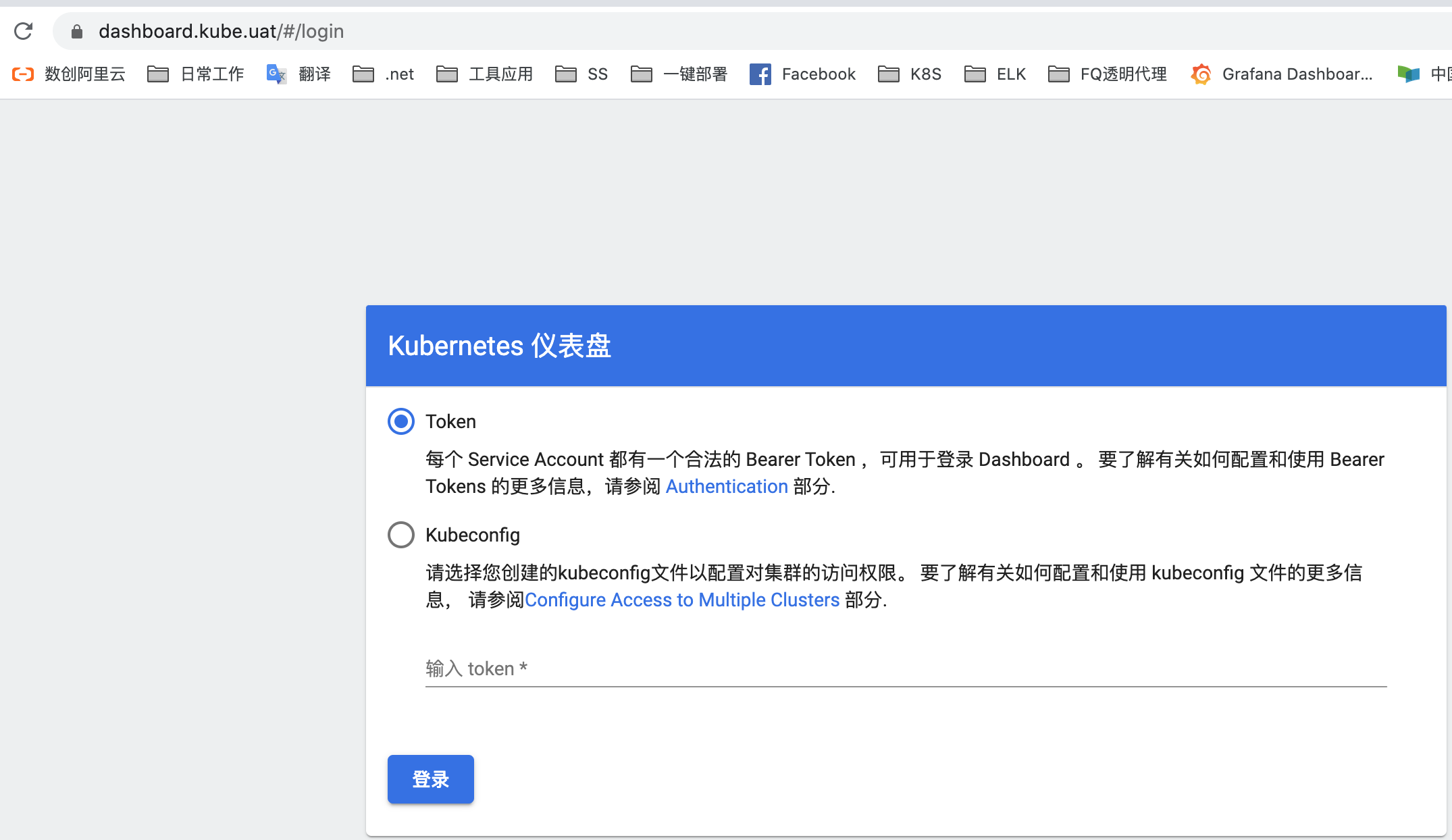Open the 数创阿里云 bookmark
Screen dimensions: 1452x840
[x=68, y=74]
